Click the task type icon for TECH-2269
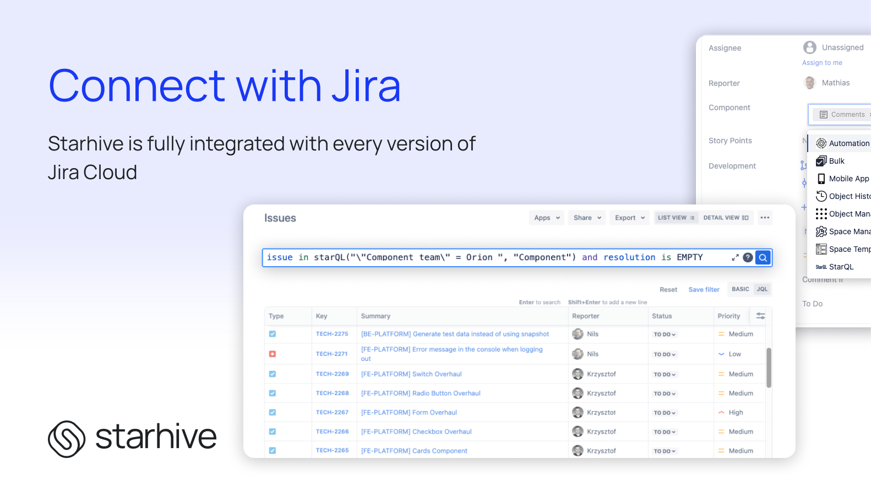Viewport: 871px width, 496px height. click(272, 374)
